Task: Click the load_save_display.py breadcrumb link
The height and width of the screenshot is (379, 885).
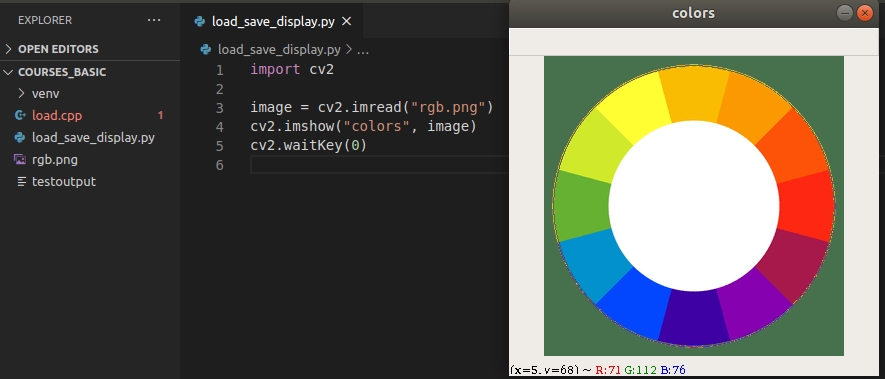Action: pyautogui.click(x=279, y=50)
